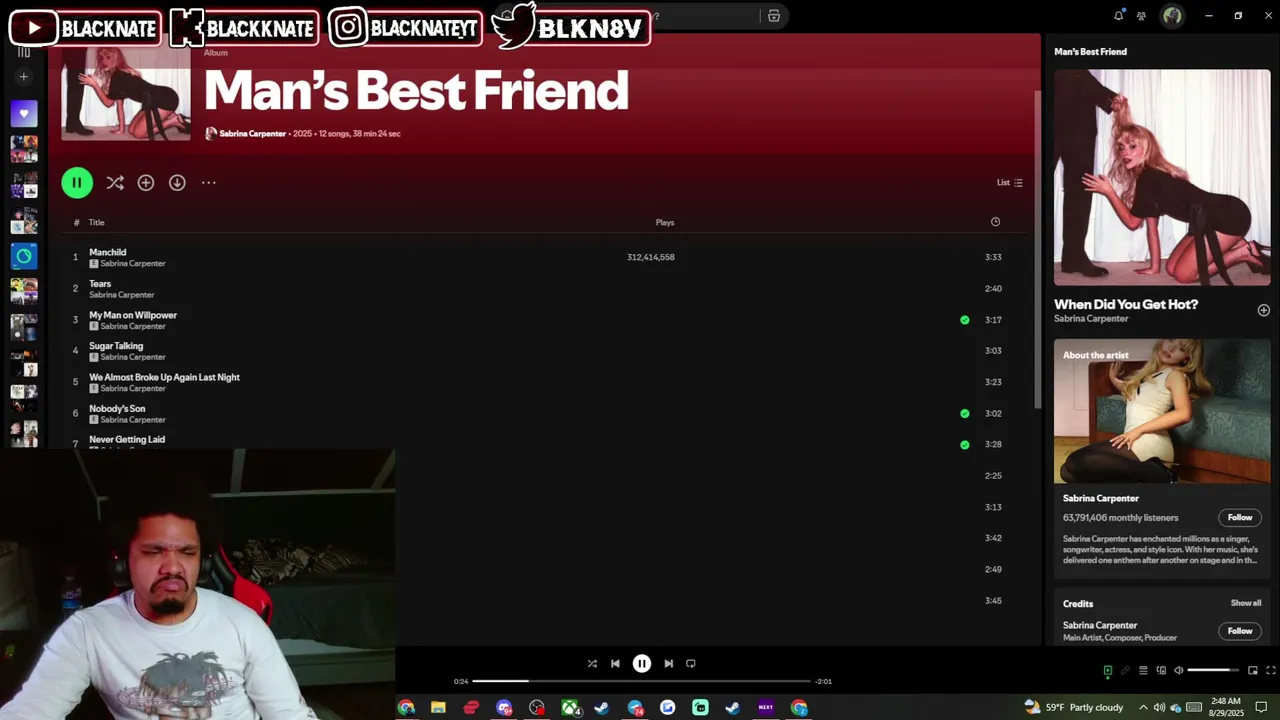
Task: Create a new playlist with the plus icon
Action: tap(24, 76)
